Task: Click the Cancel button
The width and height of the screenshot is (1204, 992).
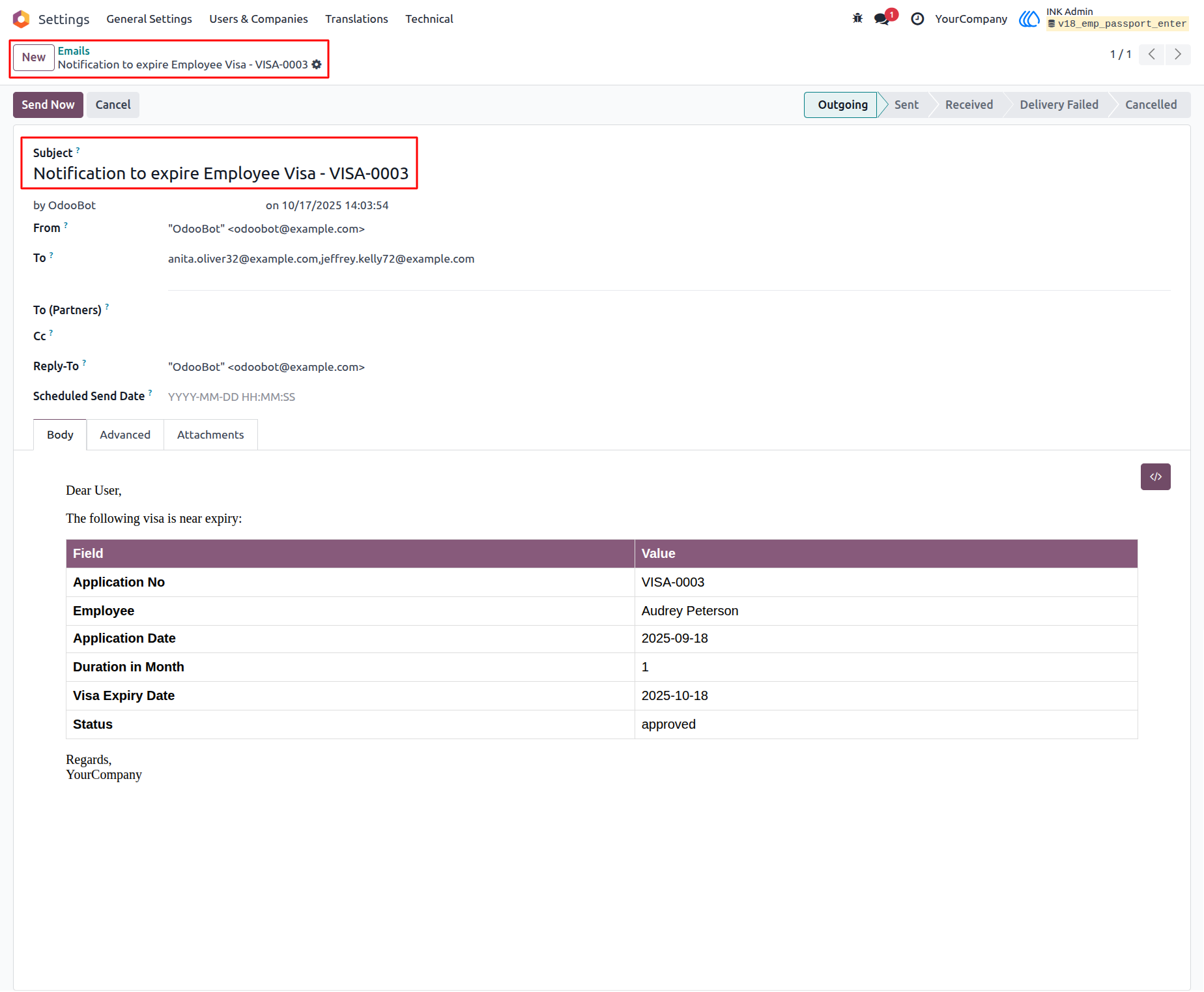Action: coord(113,105)
